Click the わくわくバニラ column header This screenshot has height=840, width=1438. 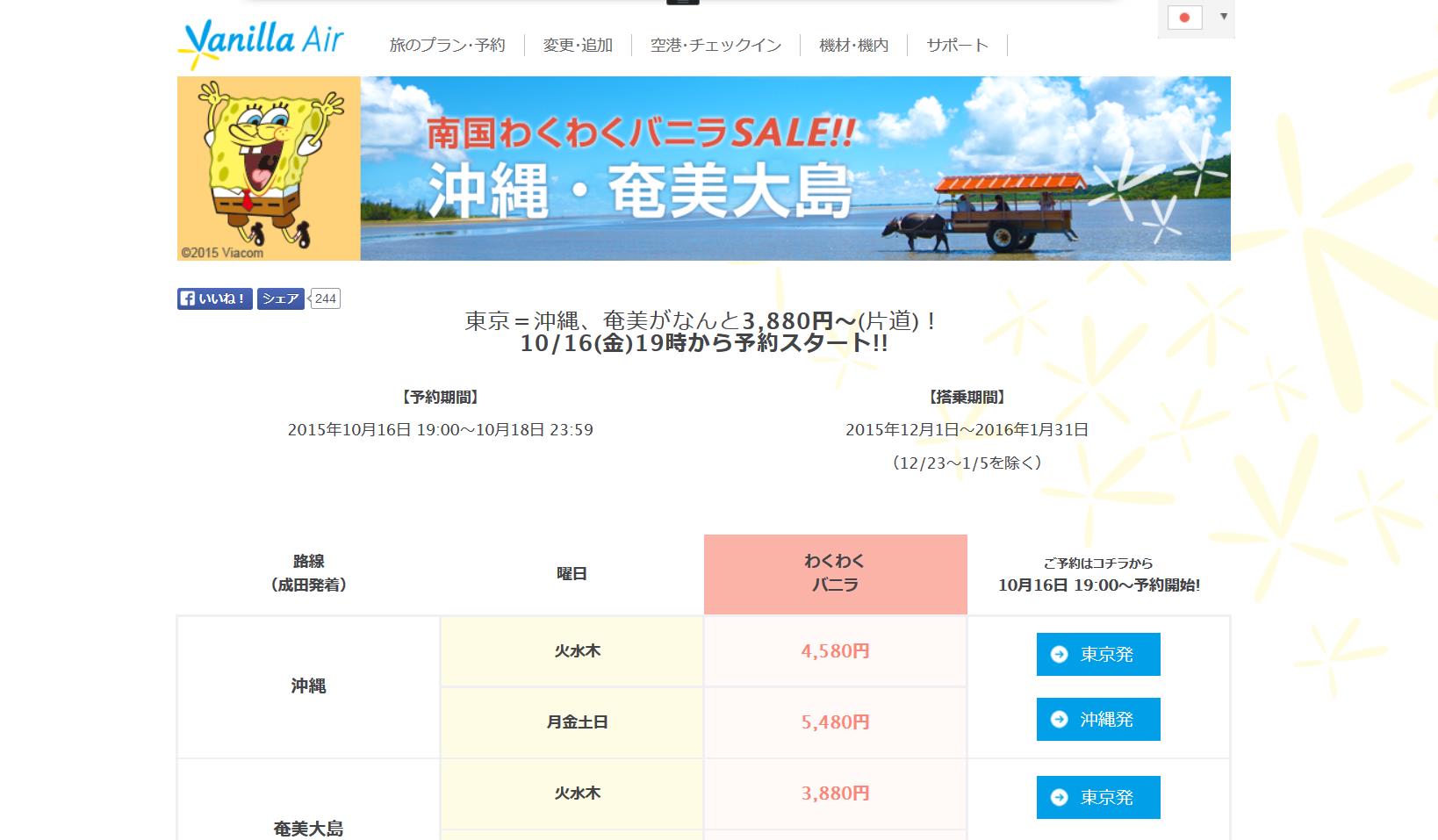tap(835, 573)
